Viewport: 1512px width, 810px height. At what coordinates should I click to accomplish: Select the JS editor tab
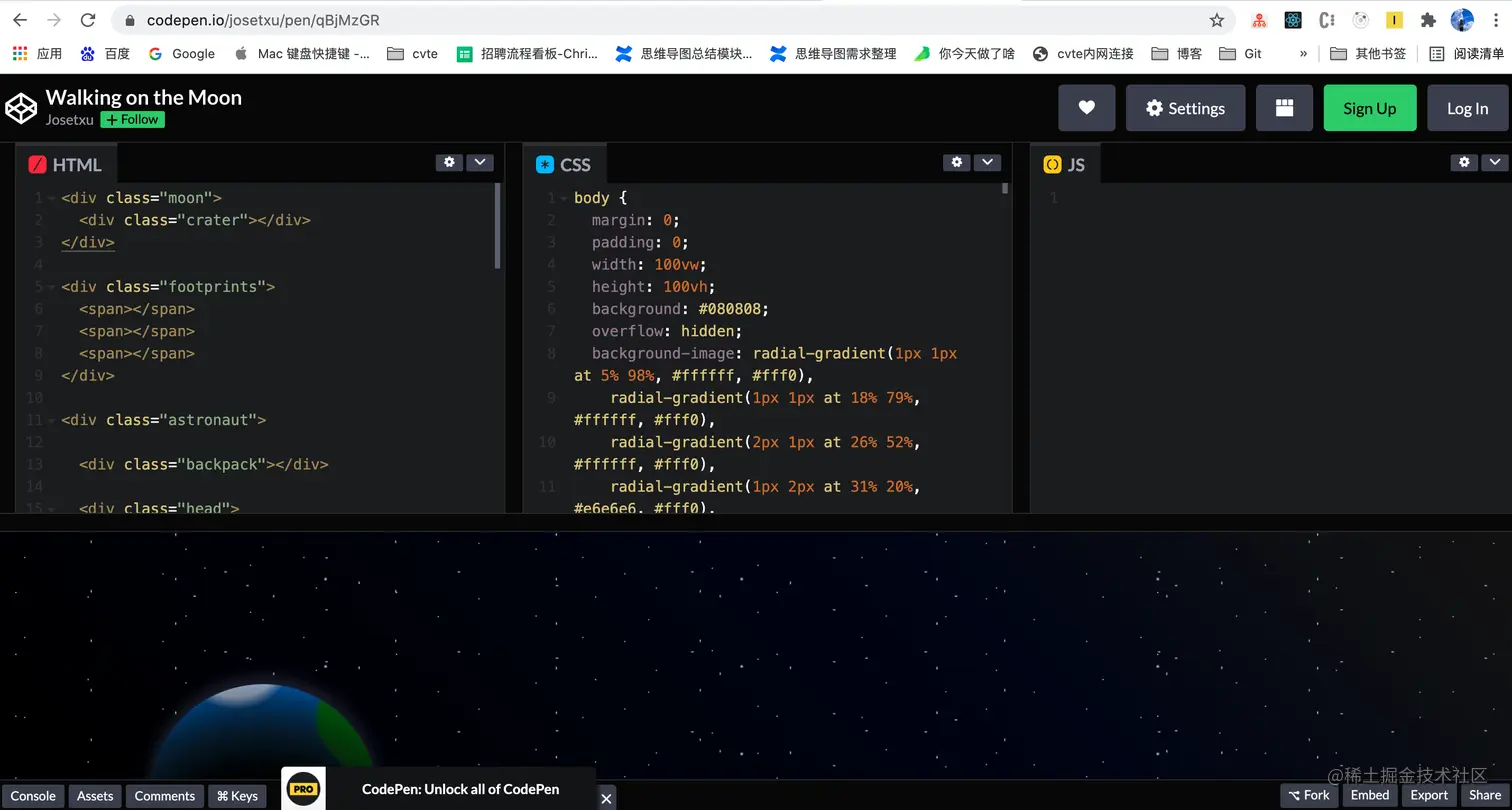(1064, 164)
